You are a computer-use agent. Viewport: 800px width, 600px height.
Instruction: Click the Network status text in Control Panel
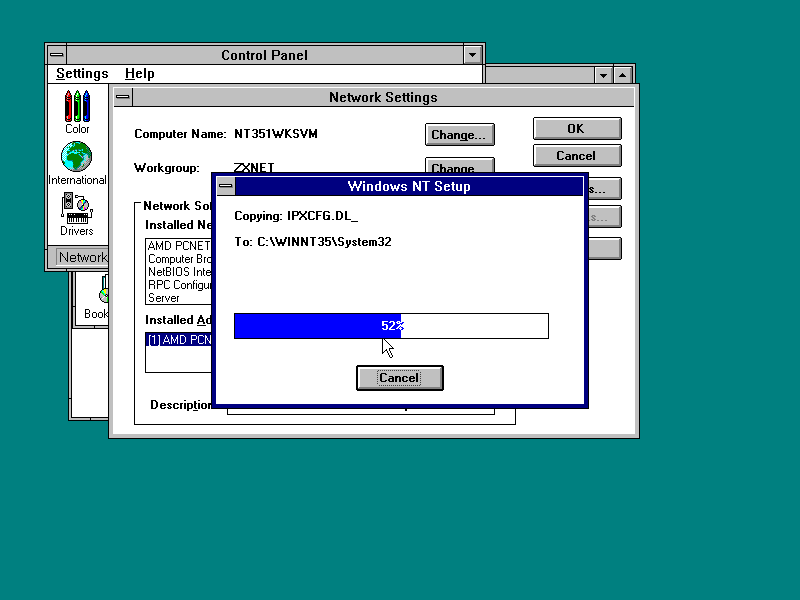(83, 257)
